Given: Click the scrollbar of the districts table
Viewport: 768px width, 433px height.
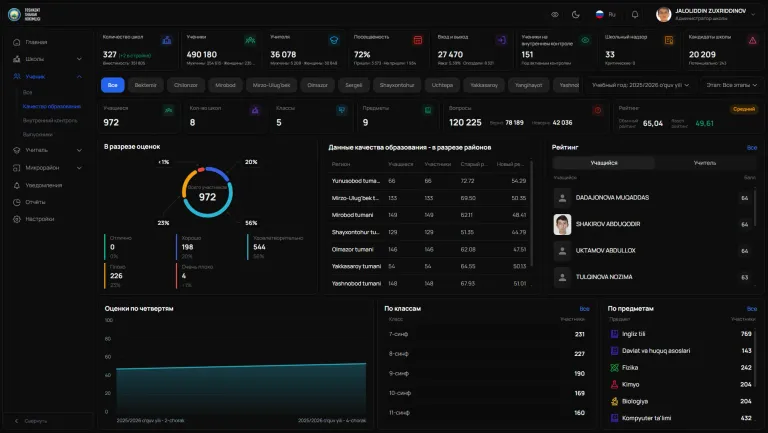Looking at the screenshot, I should (x=530, y=213).
